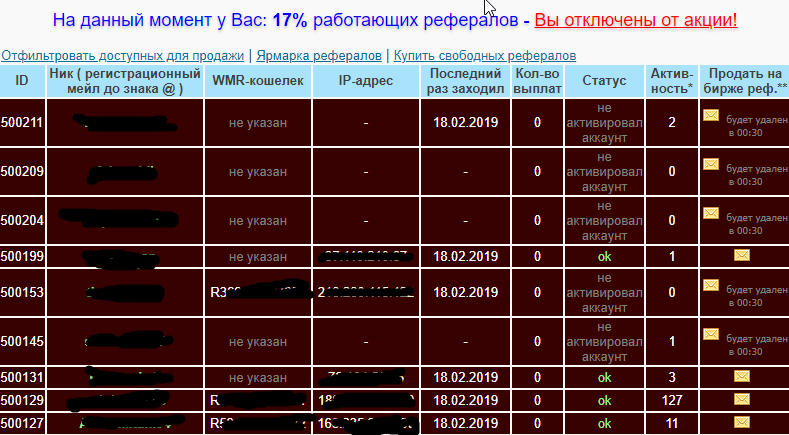Click activity value 127 cell
The width and height of the screenshot is (789, 435).
[x=671, y=400]
